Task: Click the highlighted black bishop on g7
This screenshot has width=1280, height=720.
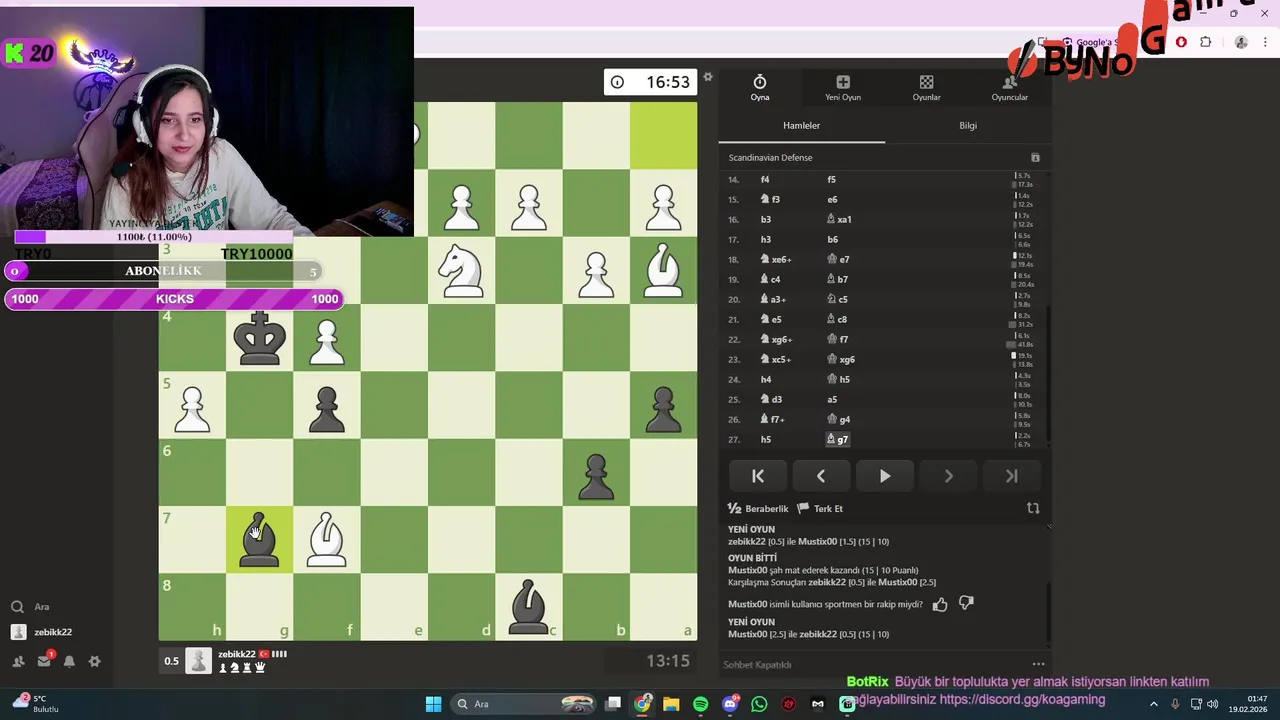Action: [259, 540]
